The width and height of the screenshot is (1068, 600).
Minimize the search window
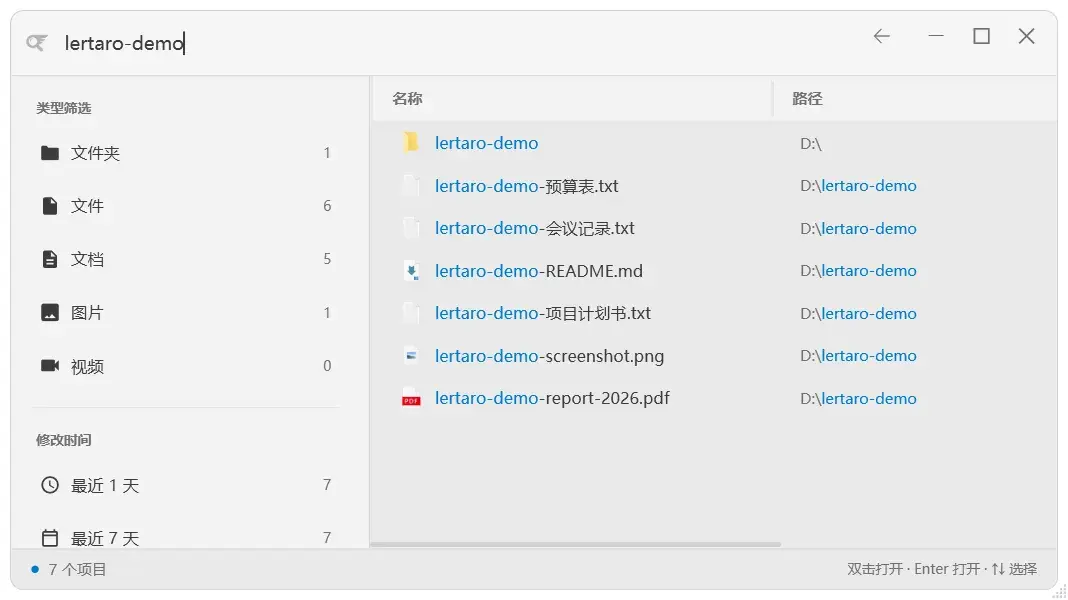936,36
